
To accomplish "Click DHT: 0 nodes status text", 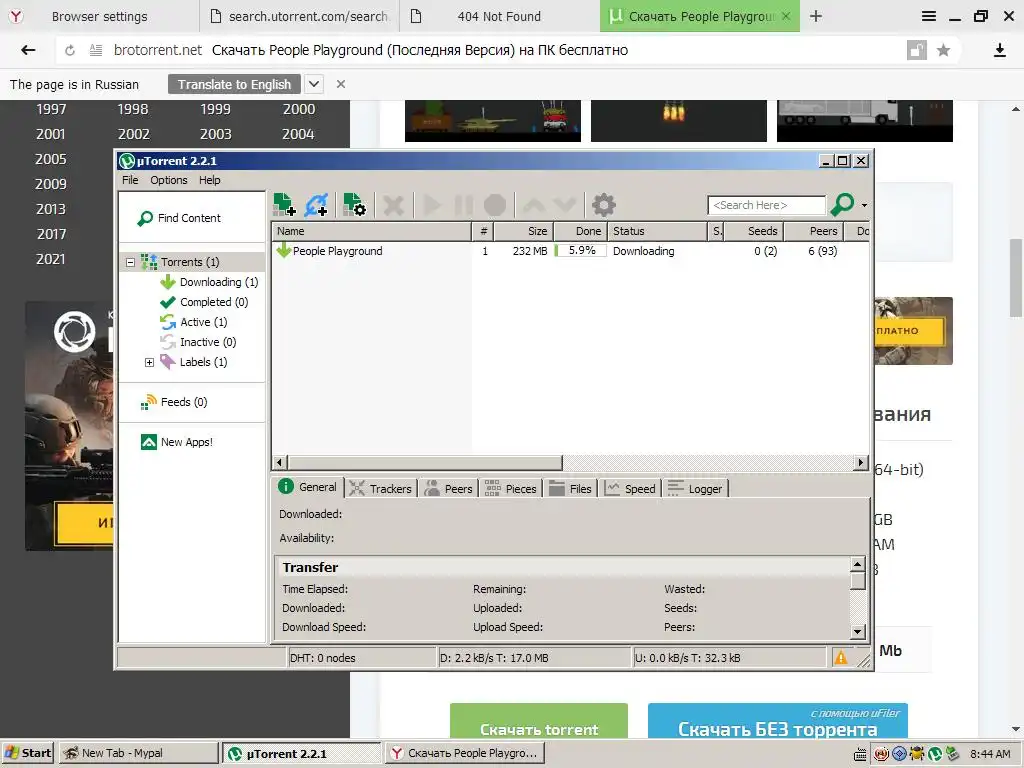I will click(x=323, y=658).
